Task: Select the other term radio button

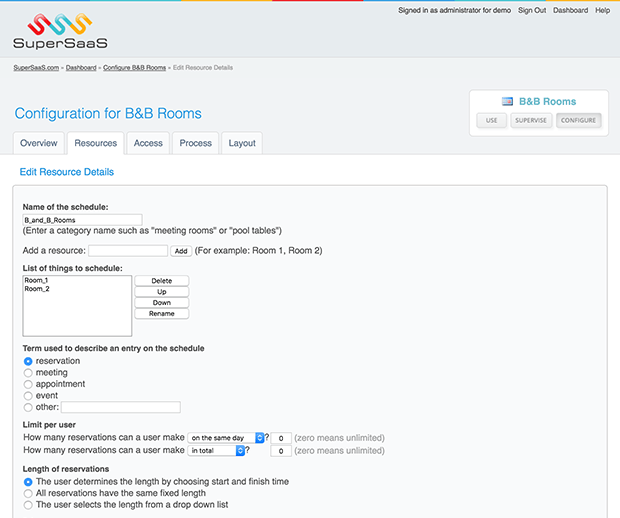Action: click(28, 407)
